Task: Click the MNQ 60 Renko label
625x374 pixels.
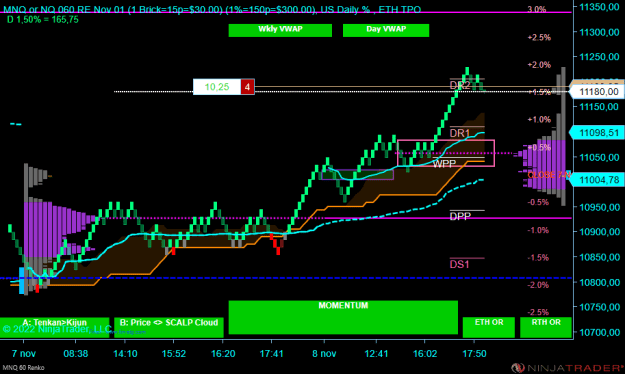Action: tap(24, 368)
